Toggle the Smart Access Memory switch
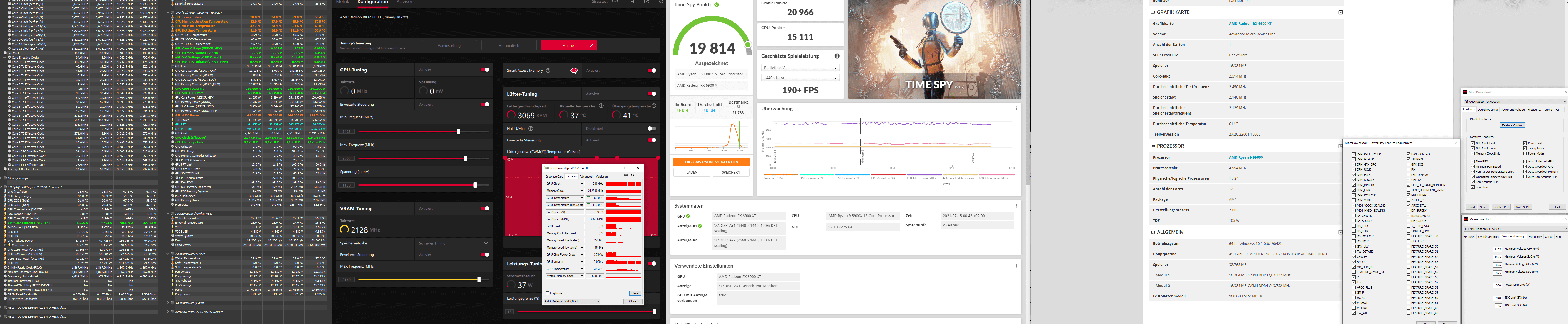Screen dimensions: 1568x324 pyautogui.click(x=652, y=70)
